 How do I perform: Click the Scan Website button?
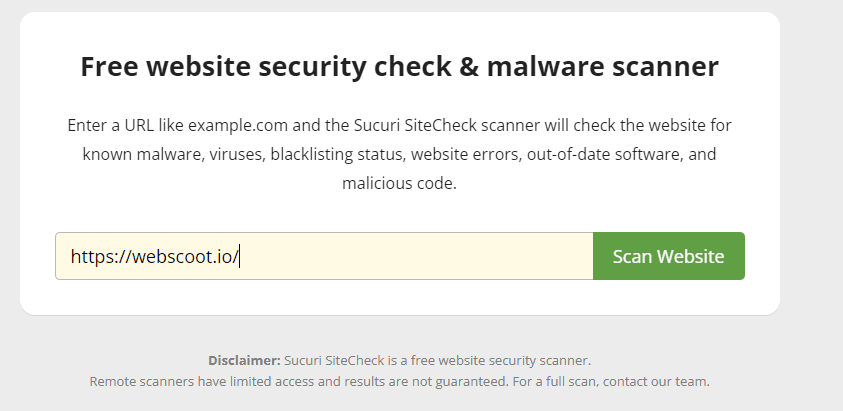668,256
